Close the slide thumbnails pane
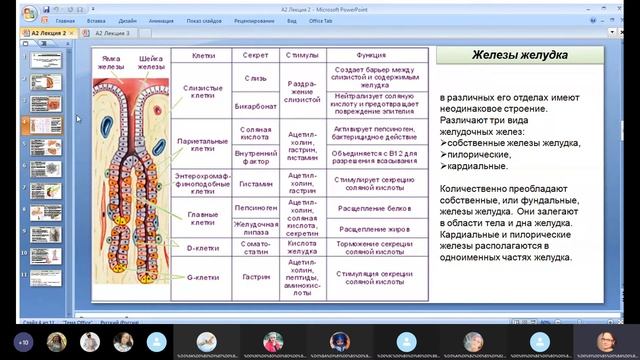640x360 pixels. click(68, 43)
